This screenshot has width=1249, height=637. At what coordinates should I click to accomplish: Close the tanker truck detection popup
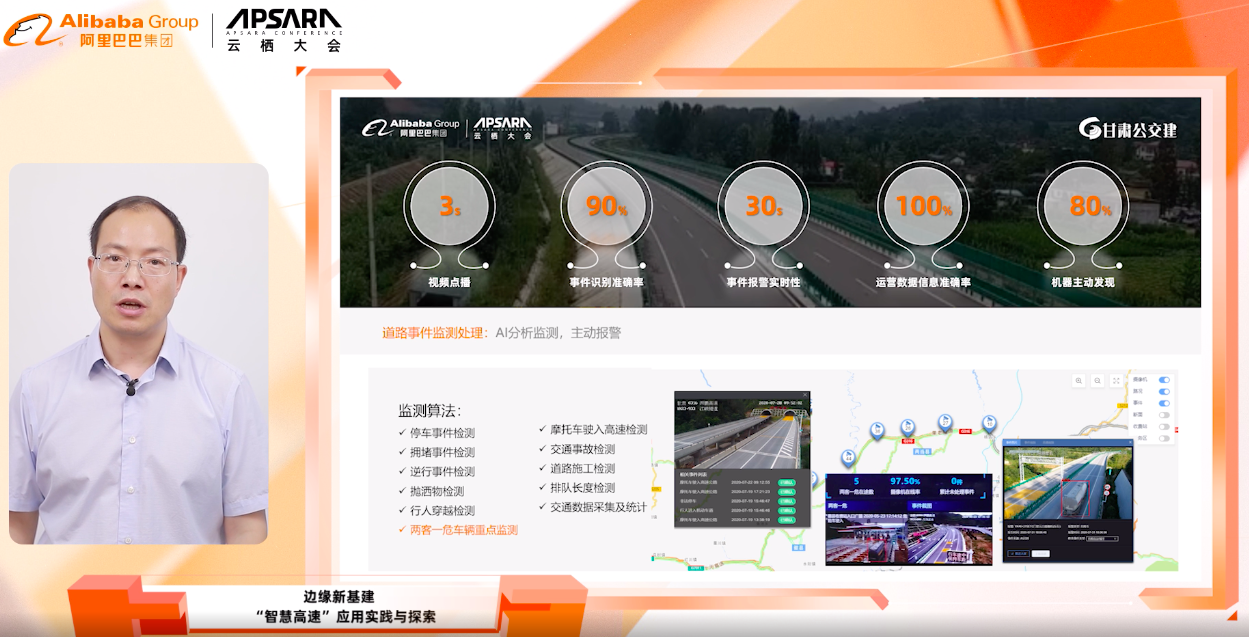pos(1130,442)
